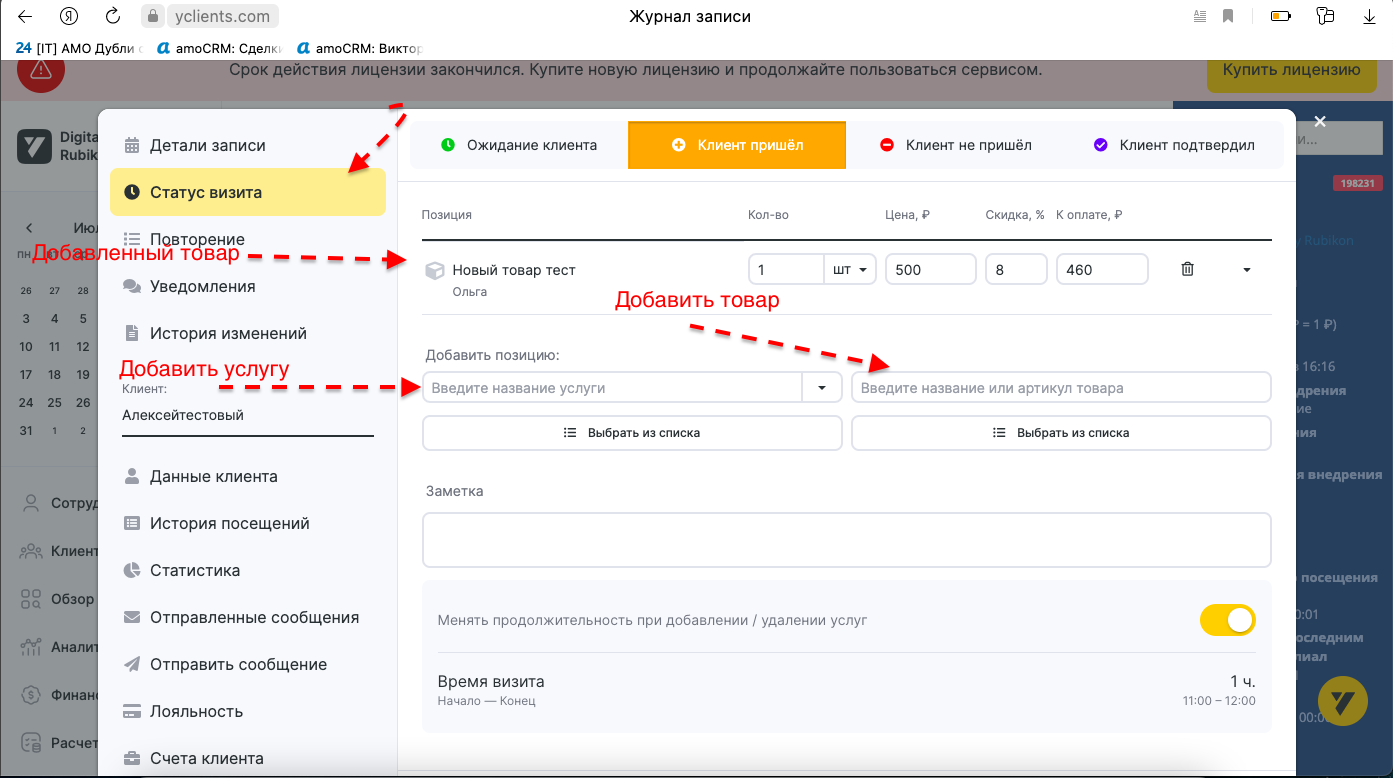This screenshot has height=778, width=1393.
Task: Open the шт unit dropdown
Action: 850,269
